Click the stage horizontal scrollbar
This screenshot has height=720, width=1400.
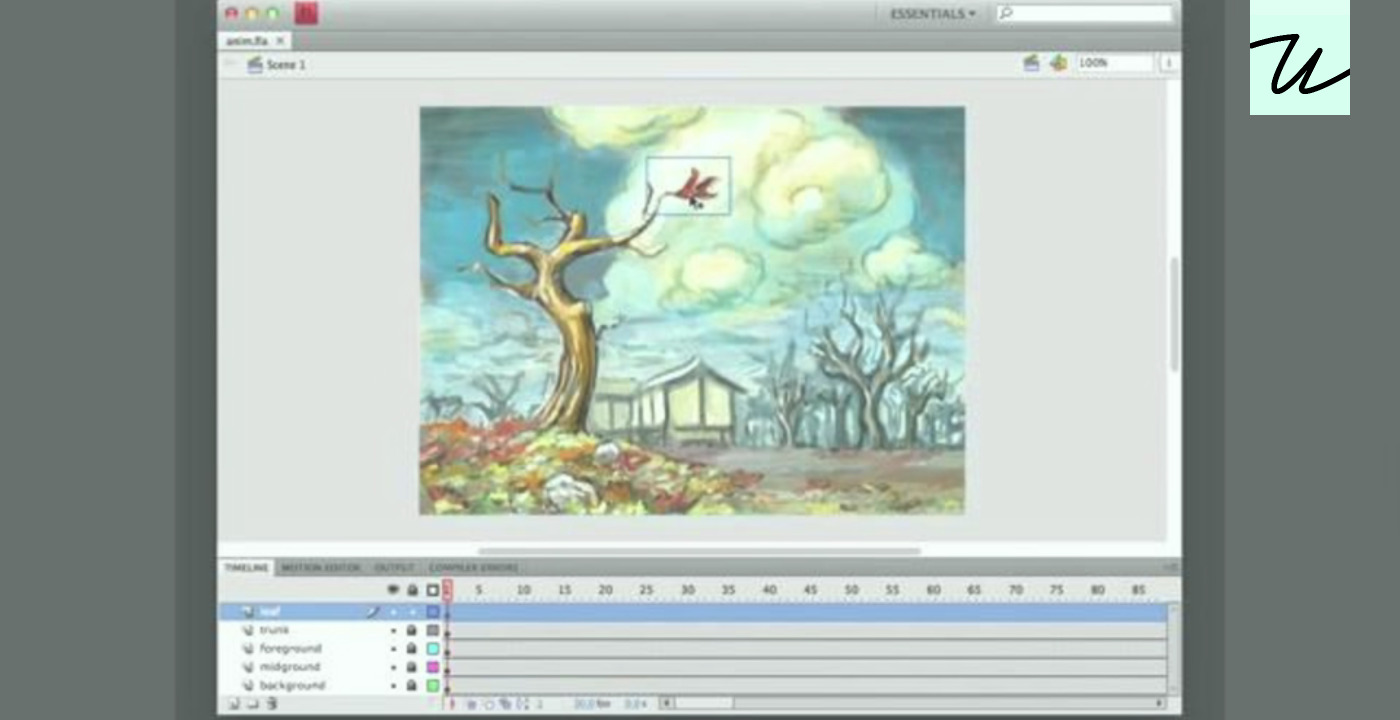coord(699,550)
